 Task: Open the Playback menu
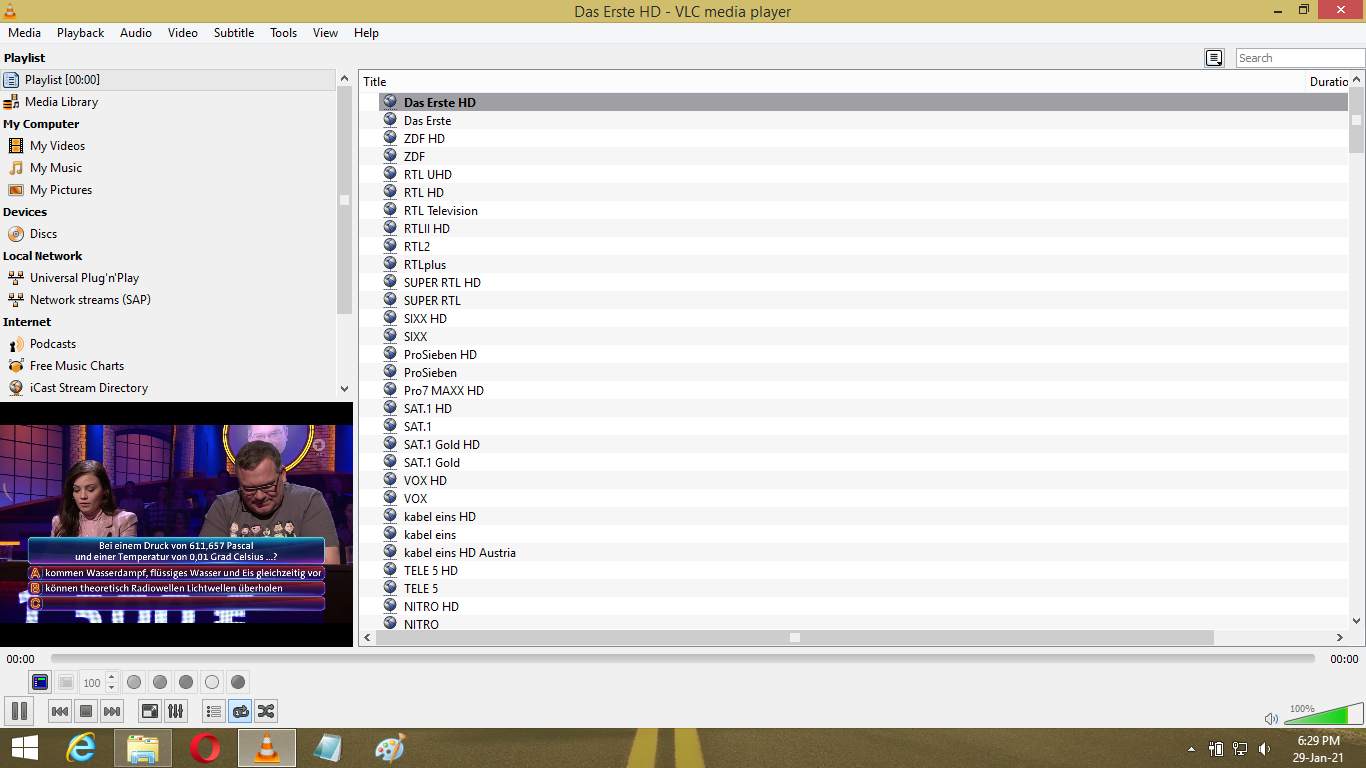click(80, 33)
